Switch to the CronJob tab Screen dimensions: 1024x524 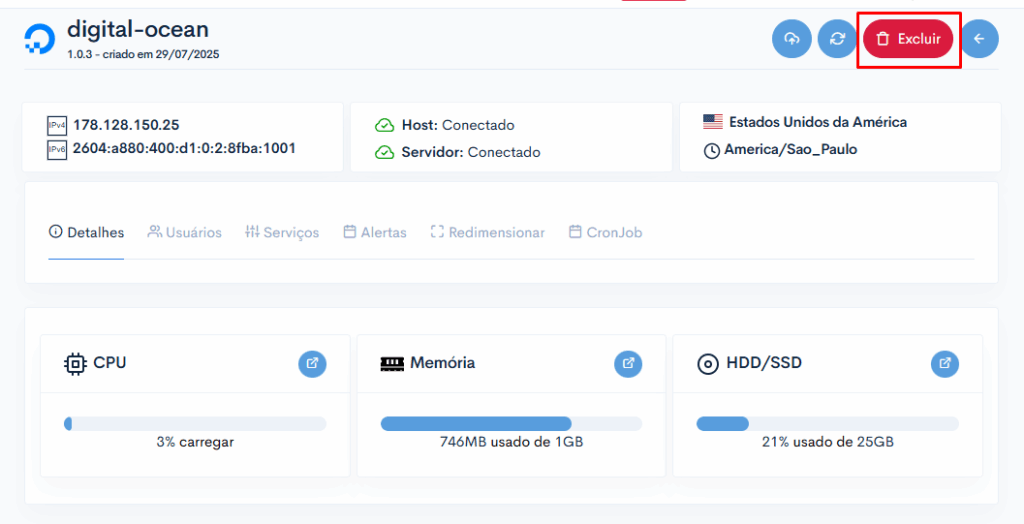pos(605,232)
